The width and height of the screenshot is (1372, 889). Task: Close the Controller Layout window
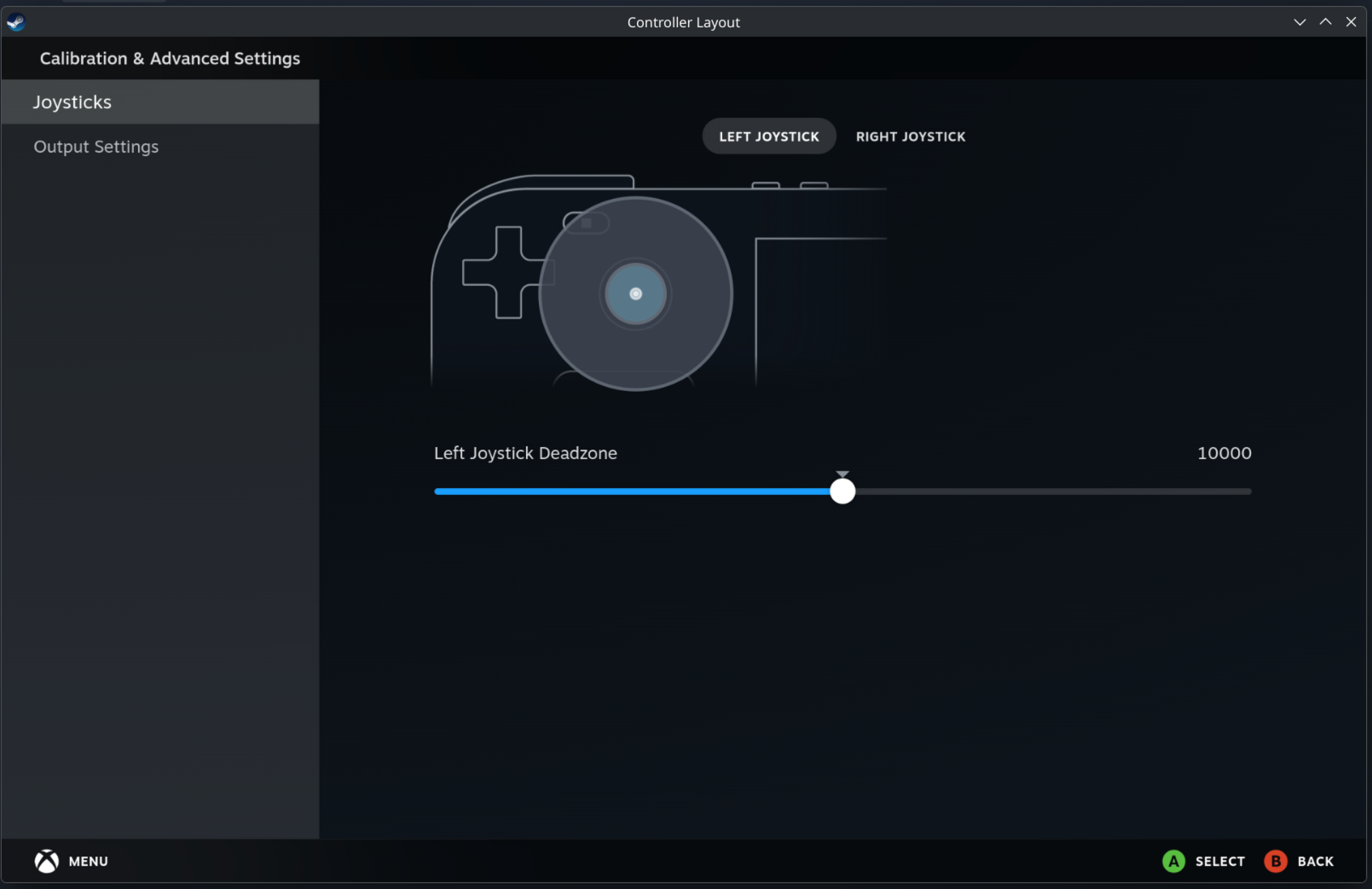pyautogui.click(x=1351, y=22)
